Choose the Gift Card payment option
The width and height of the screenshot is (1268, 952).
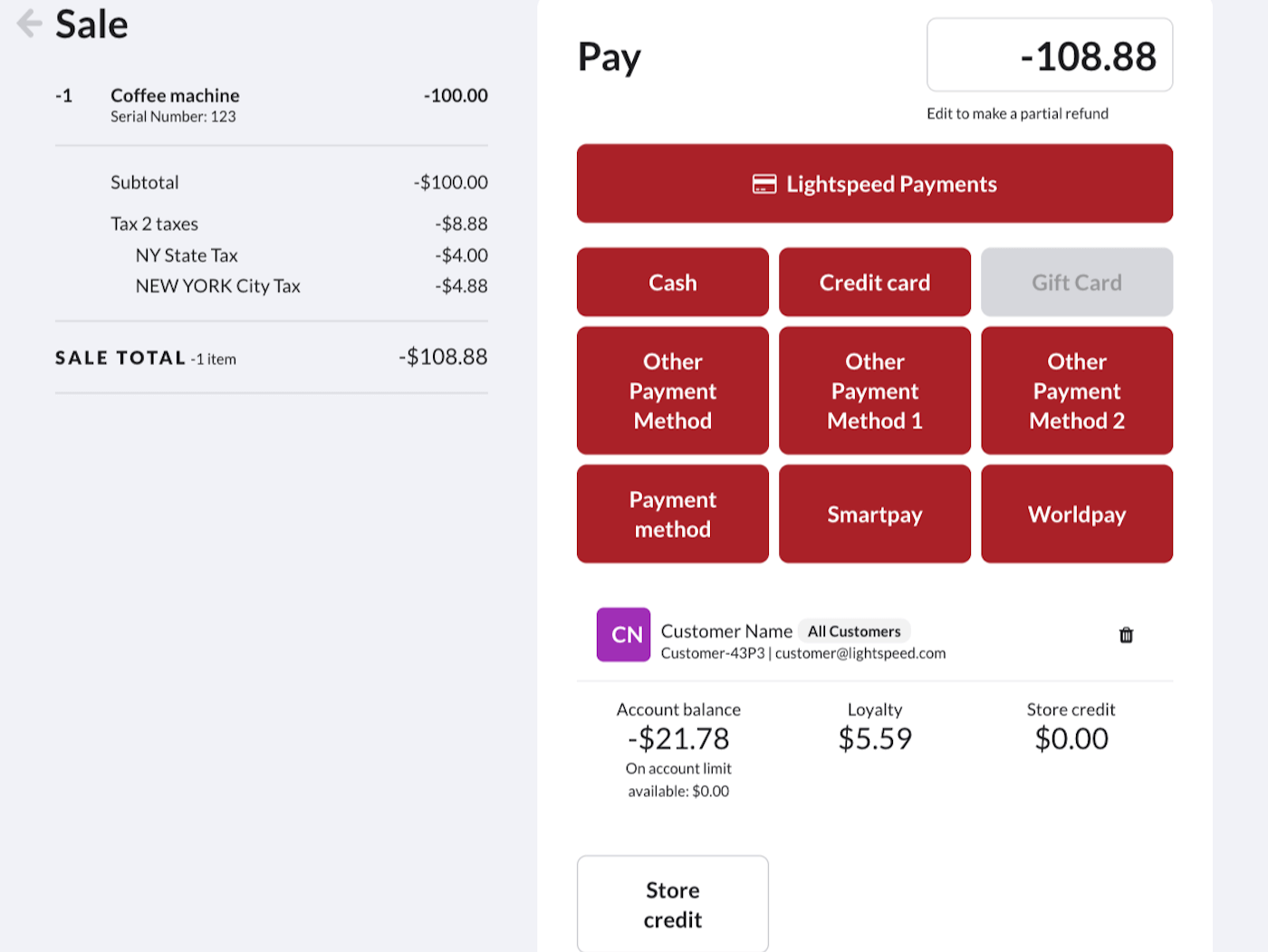1076,283
